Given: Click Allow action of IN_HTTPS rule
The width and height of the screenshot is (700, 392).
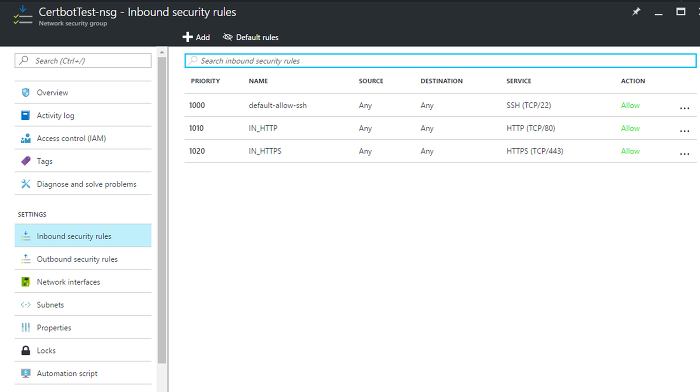Looking at the screenshot, I should pyautogui.click(x=630, y=151).
